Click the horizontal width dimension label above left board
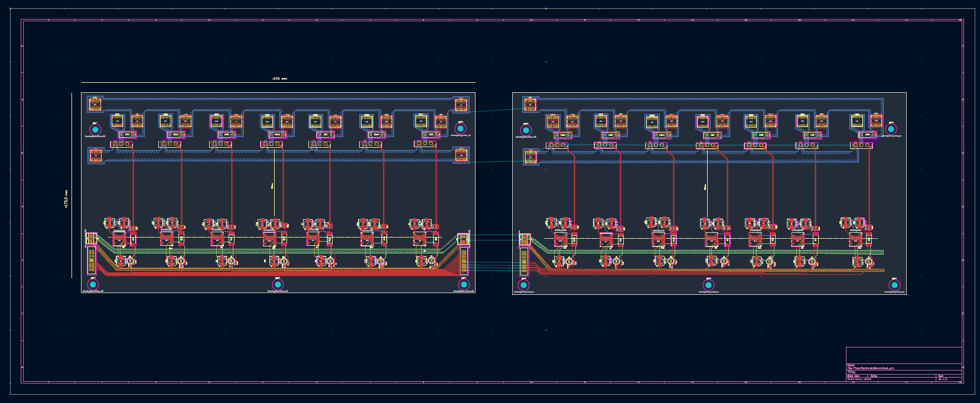980x403 pixels. 279,79
